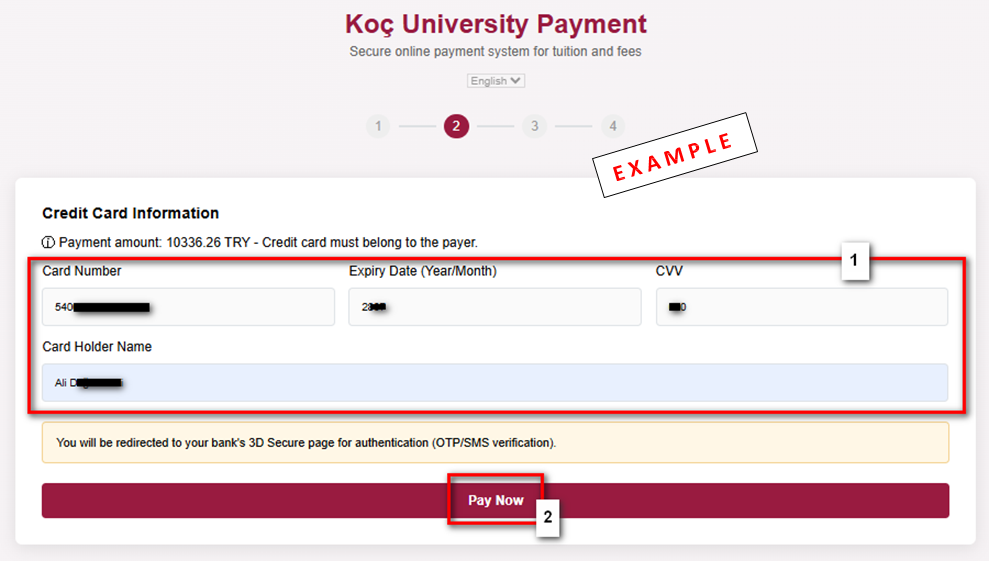
Task: Focus the Card Number input field
Action: tap(188, 307)
